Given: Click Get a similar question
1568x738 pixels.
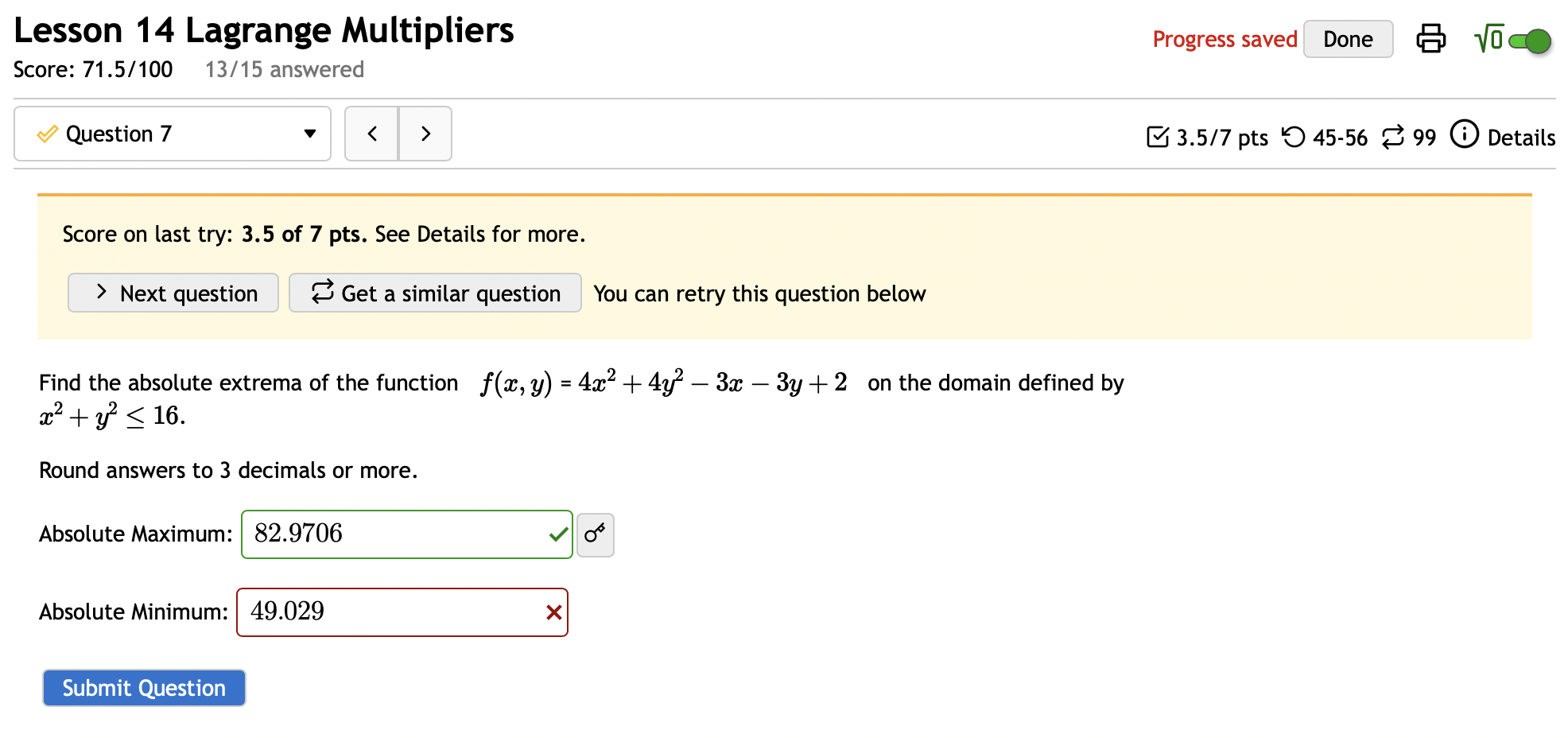Looking at the screenshot, I should [x=435, y=293].
